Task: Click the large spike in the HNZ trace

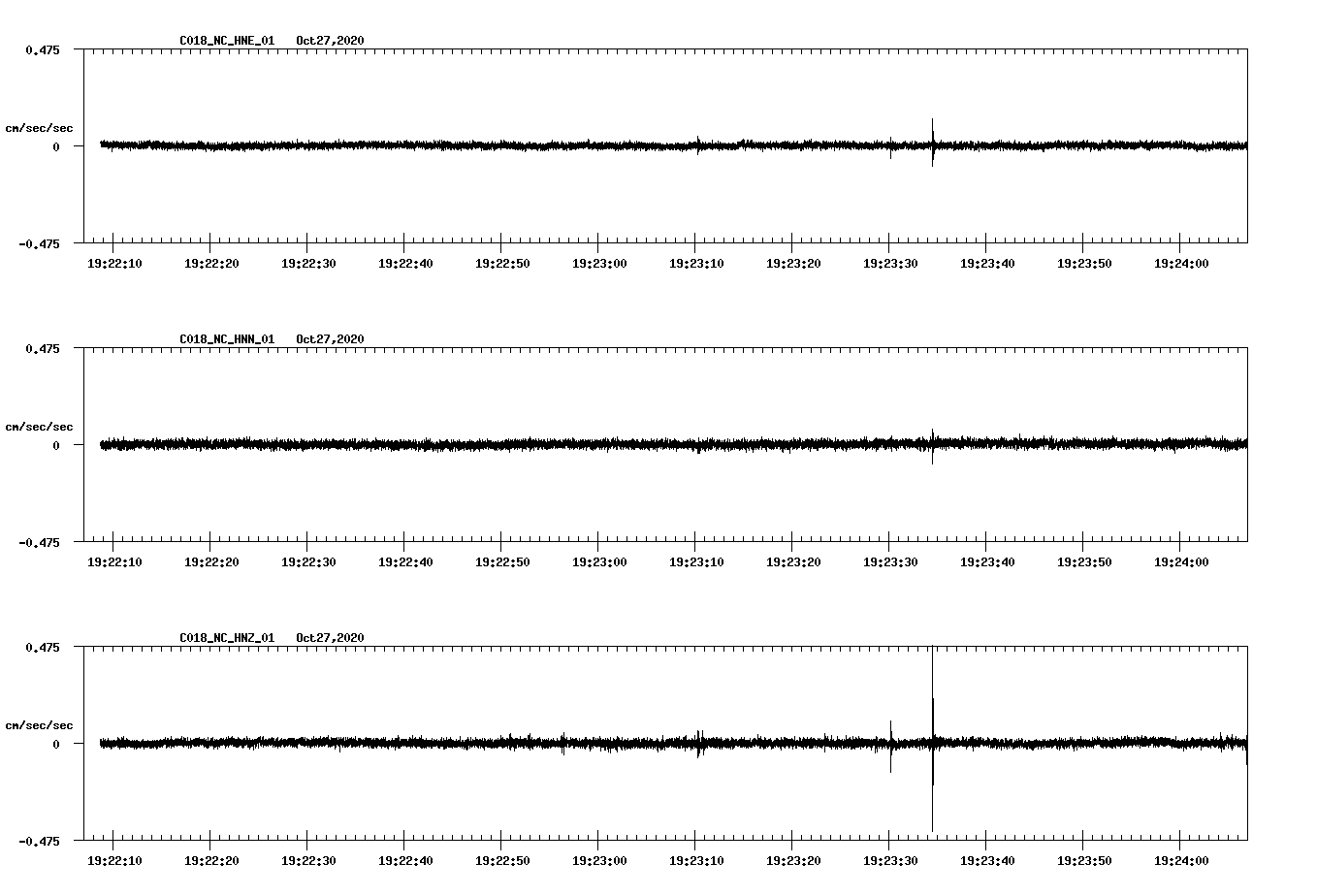Action: point(933,742)
